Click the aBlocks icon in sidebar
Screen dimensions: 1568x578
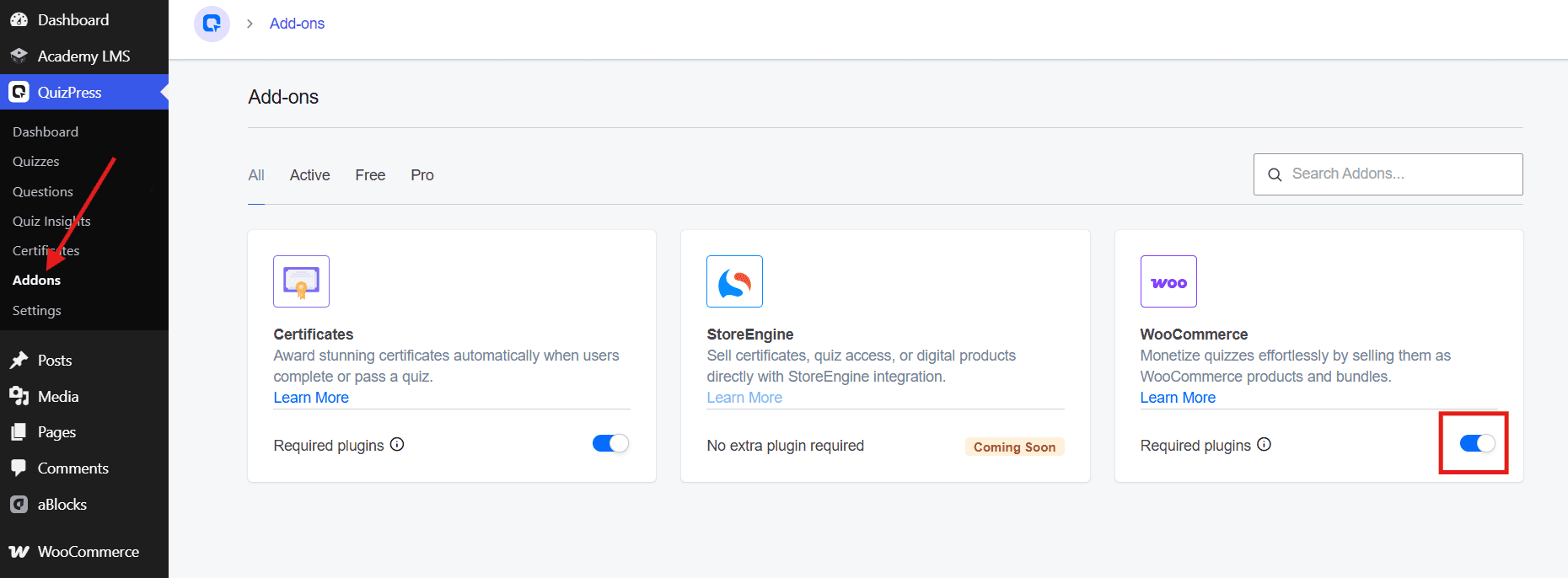coord(19,505)
